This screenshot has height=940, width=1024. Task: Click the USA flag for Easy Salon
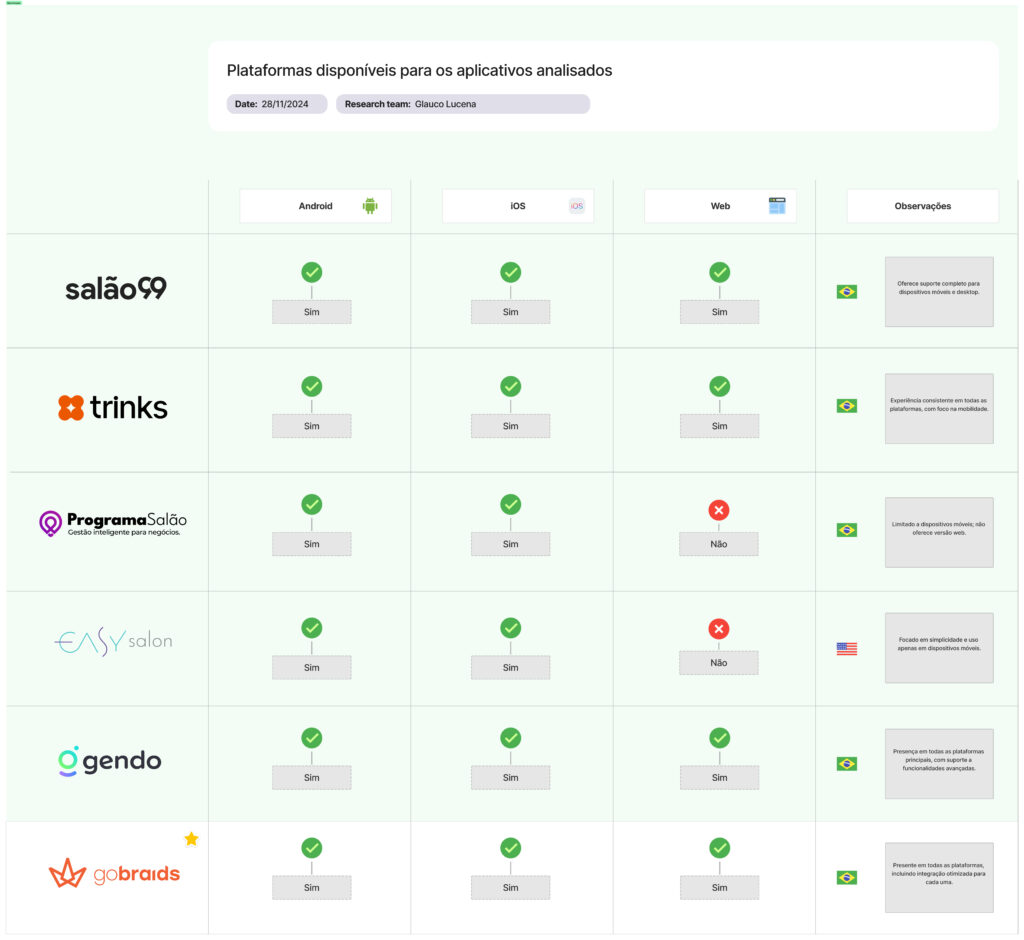click(x=847, y=649)
